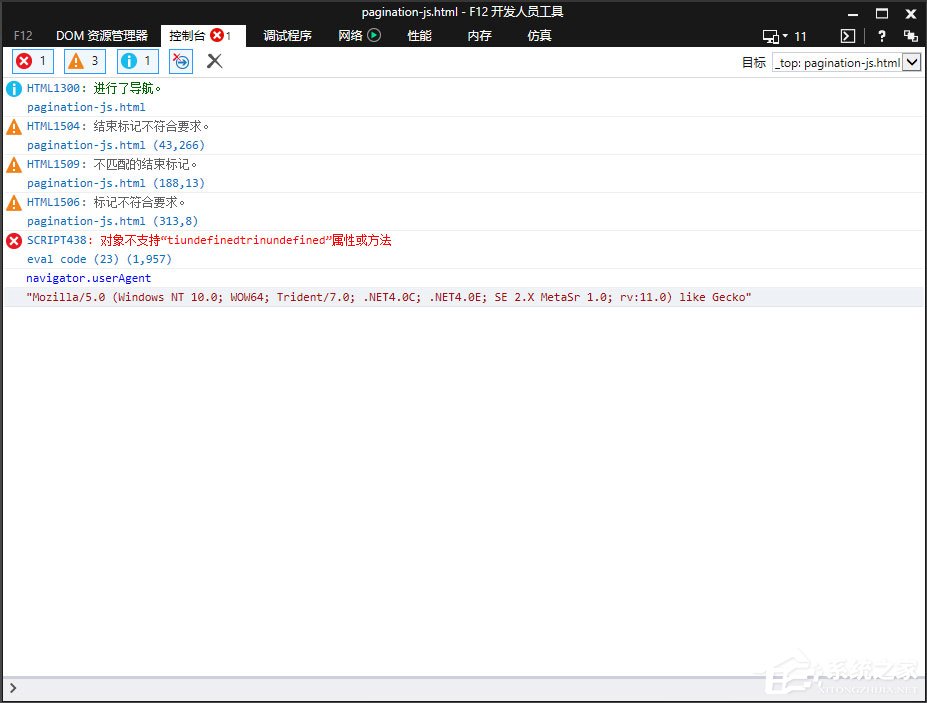
Task: Toggle the info message filter showing 1
Action: coord(137,61)
